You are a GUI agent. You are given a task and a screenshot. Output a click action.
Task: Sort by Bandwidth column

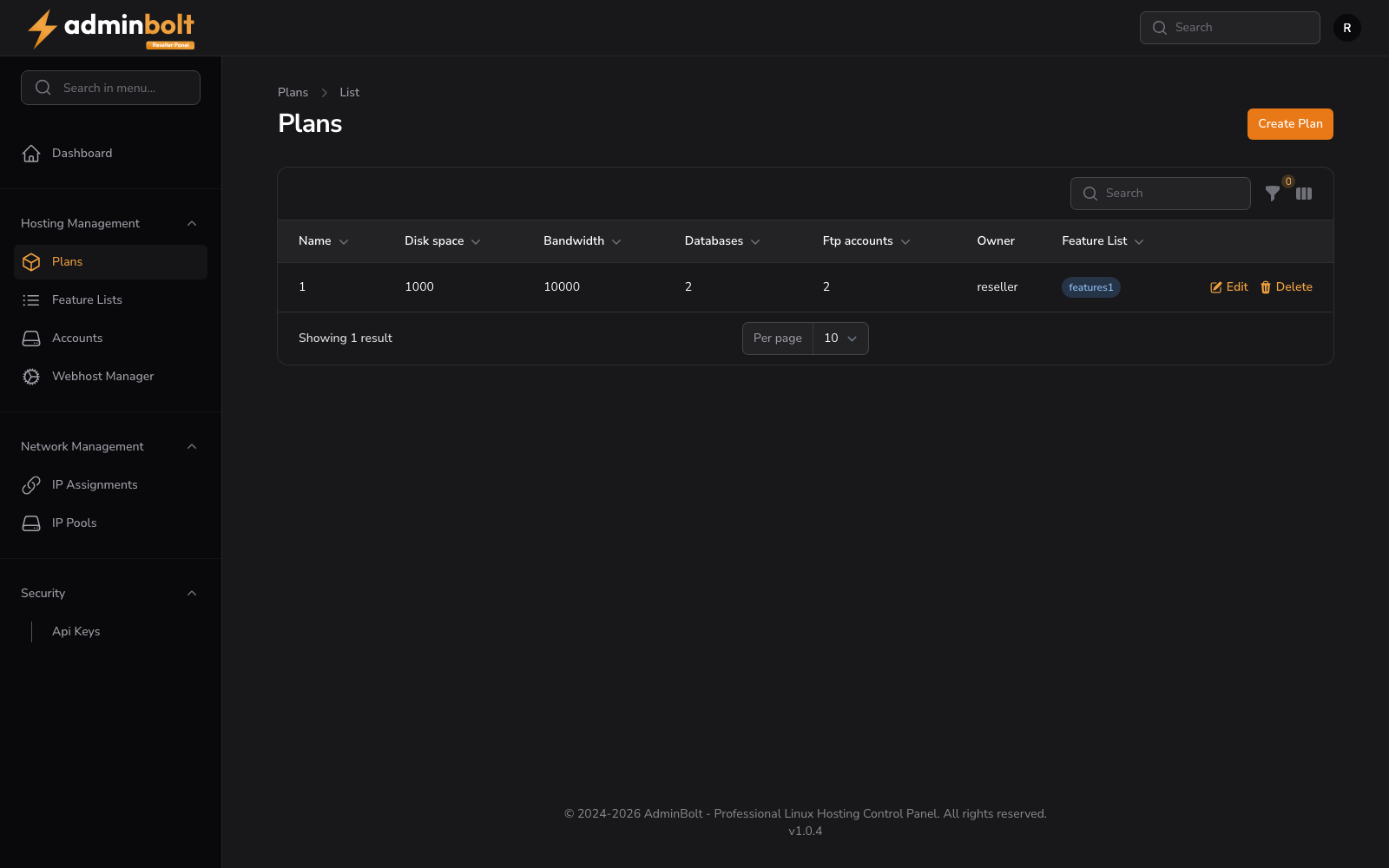[x=582, y=241]
